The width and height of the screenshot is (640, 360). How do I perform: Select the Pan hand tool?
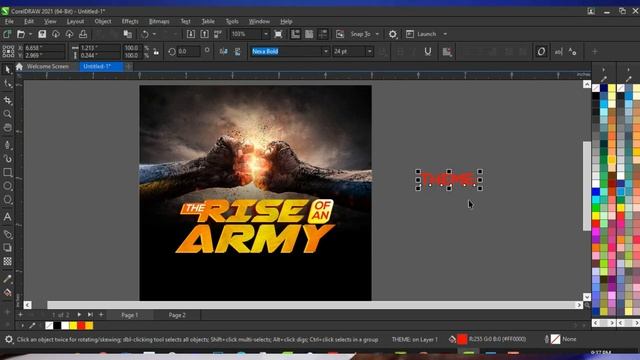[x=7, y=128]
